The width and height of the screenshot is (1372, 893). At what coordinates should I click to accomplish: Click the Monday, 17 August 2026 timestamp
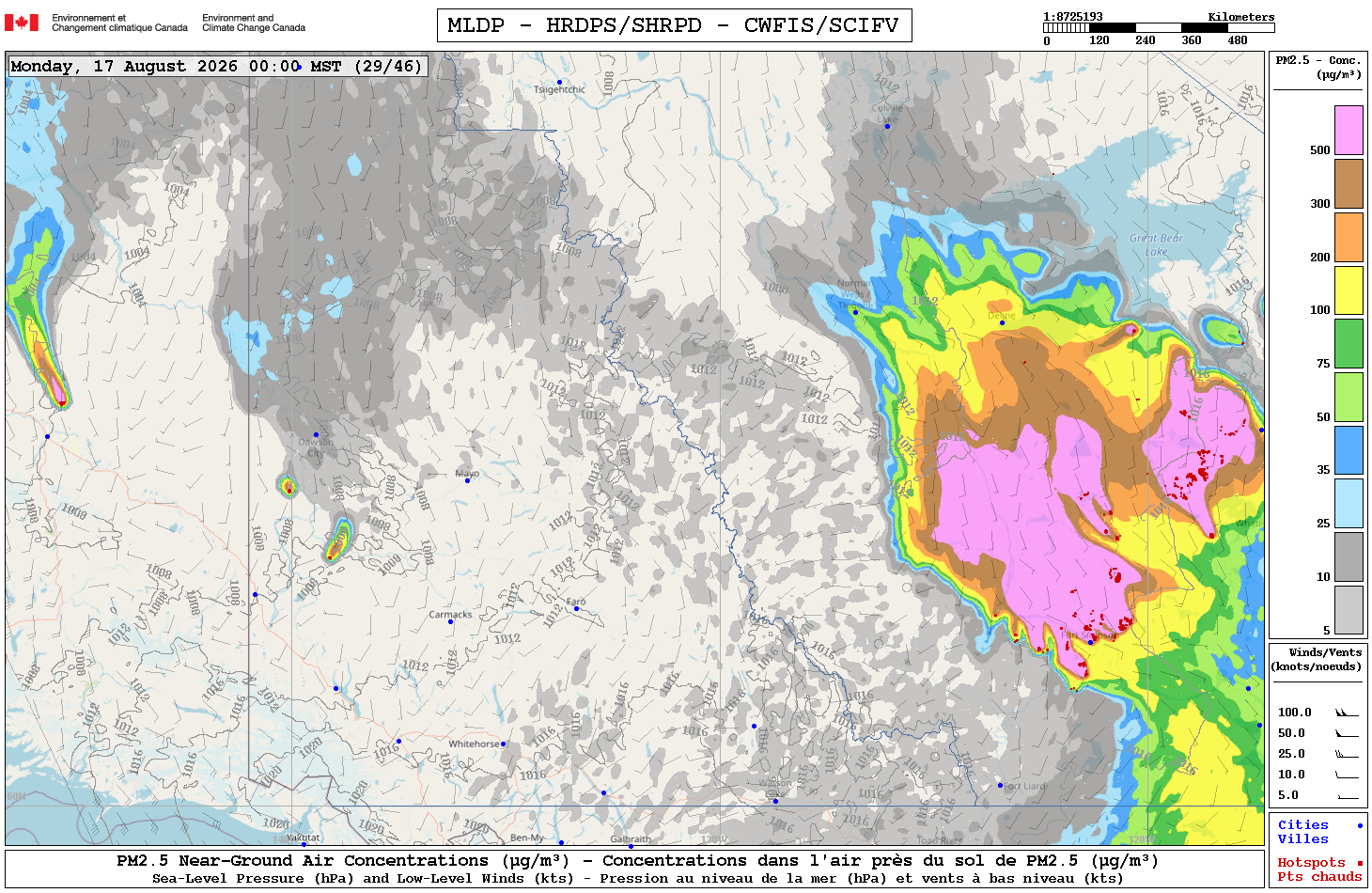(x=216, y=66)
